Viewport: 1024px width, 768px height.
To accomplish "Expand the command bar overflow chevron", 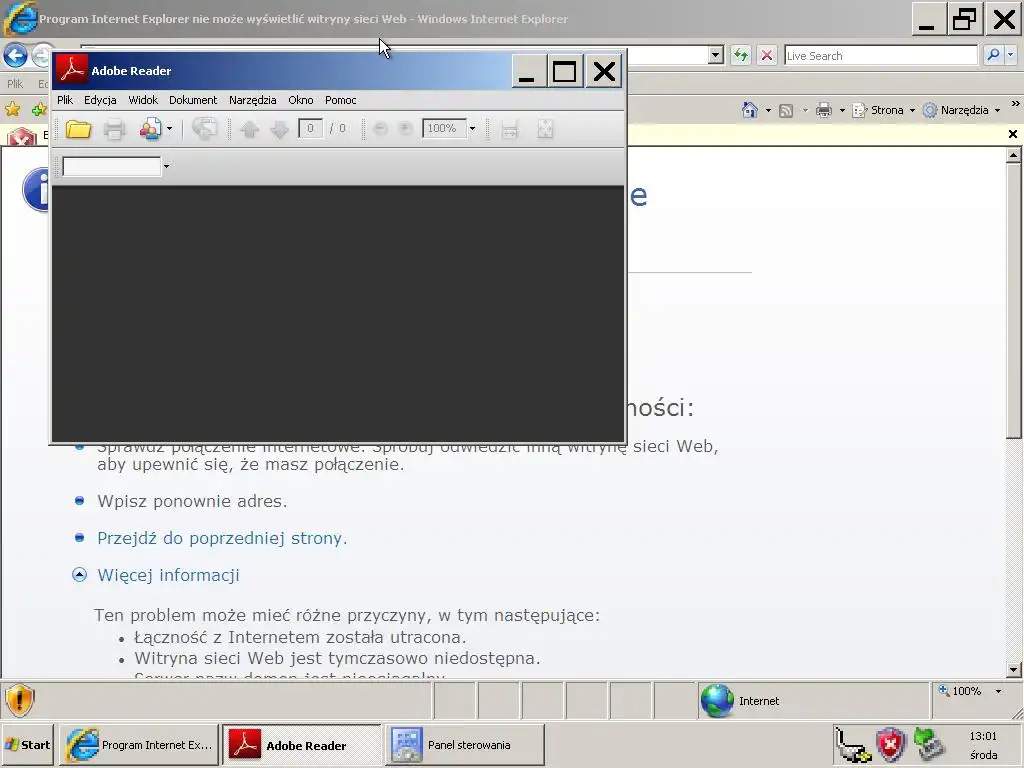I will (1015, 103).
